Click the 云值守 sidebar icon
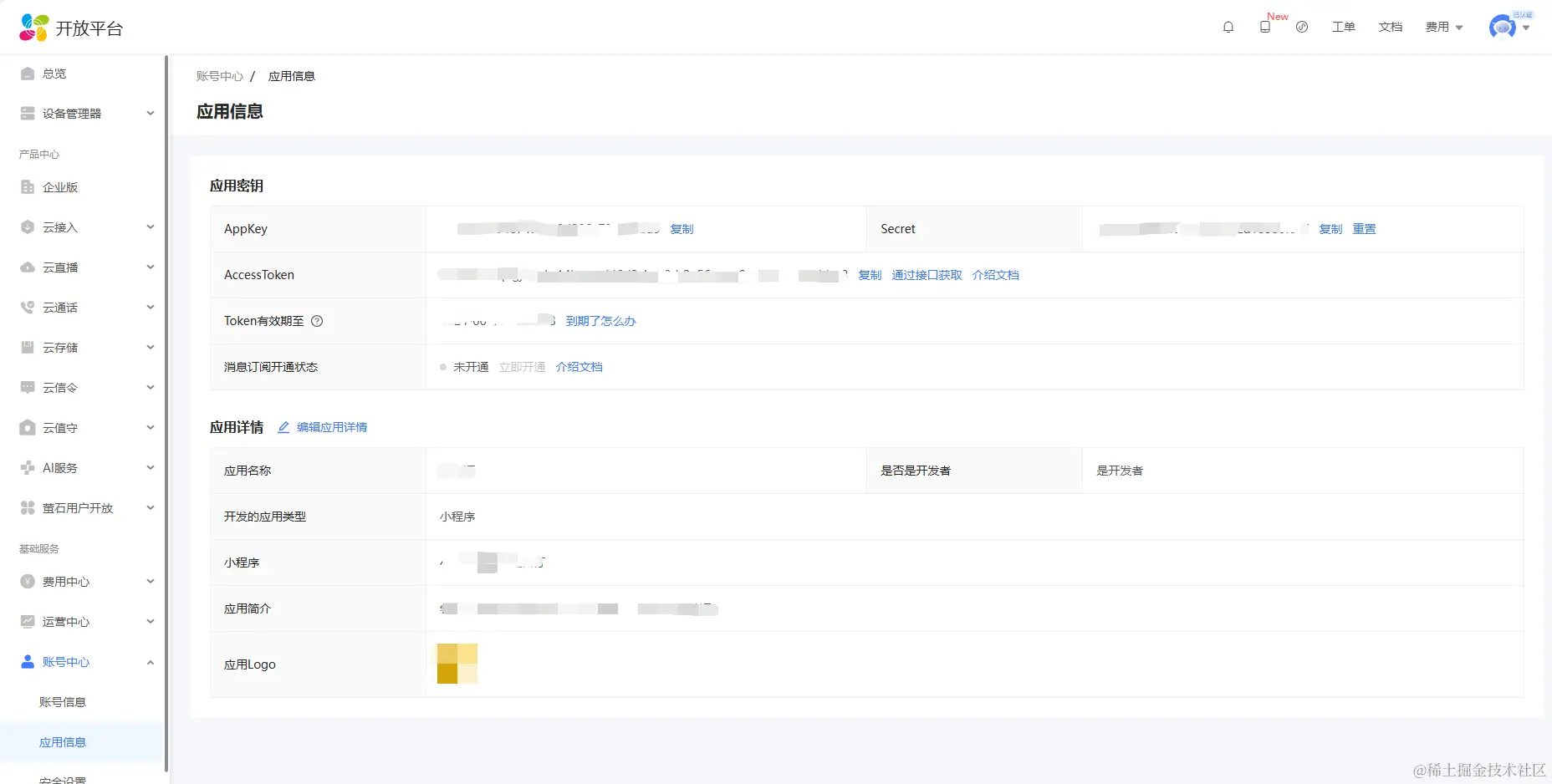1552x784 pixels. click(x=28, y=428)
